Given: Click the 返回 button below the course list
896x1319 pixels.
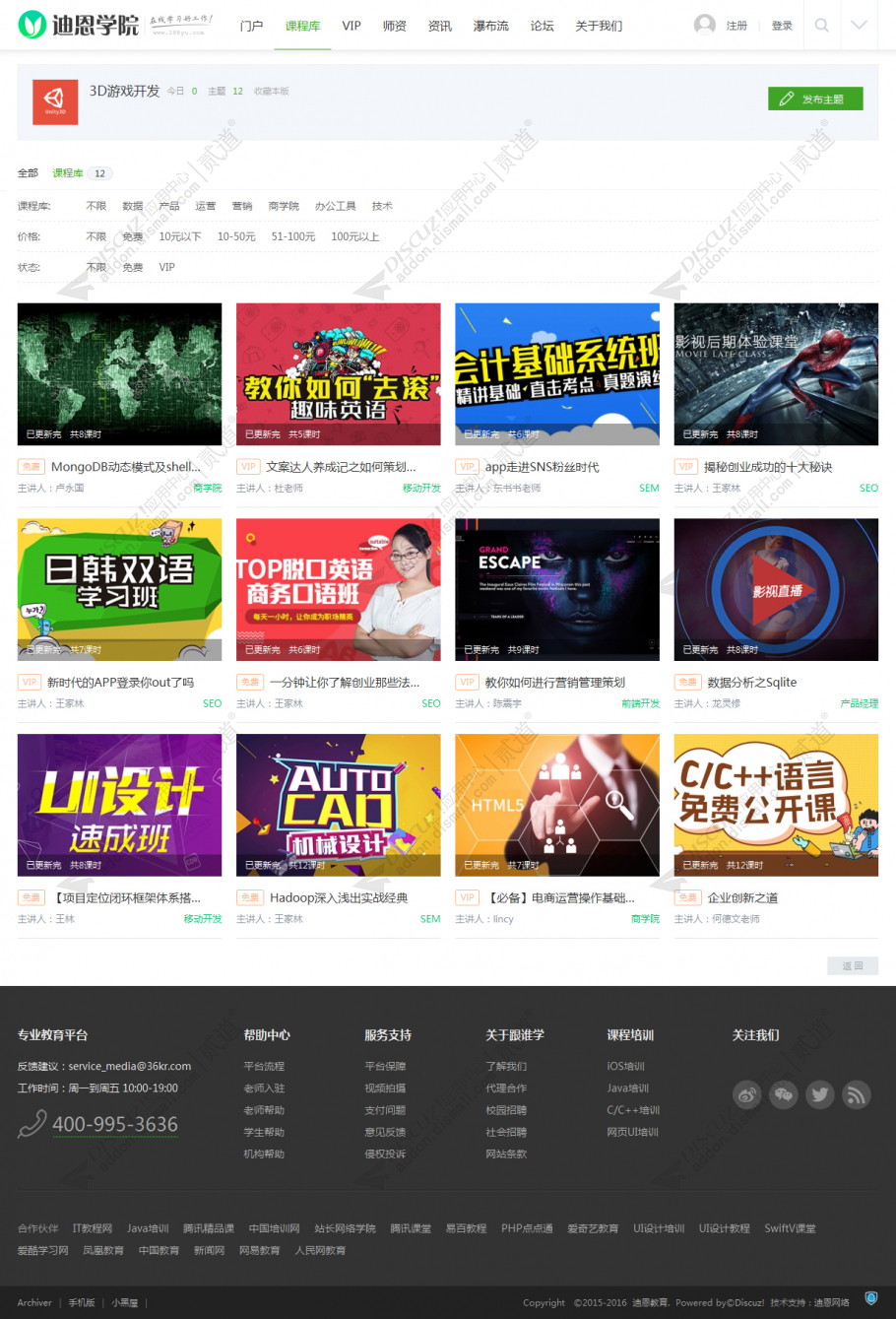Looking at the screenshot, I should coord(853,966).
